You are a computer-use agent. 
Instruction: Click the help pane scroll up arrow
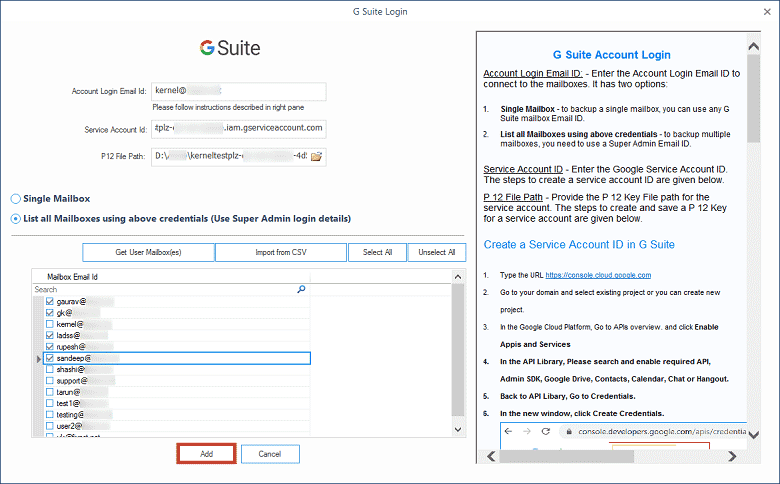pos(754,46)
